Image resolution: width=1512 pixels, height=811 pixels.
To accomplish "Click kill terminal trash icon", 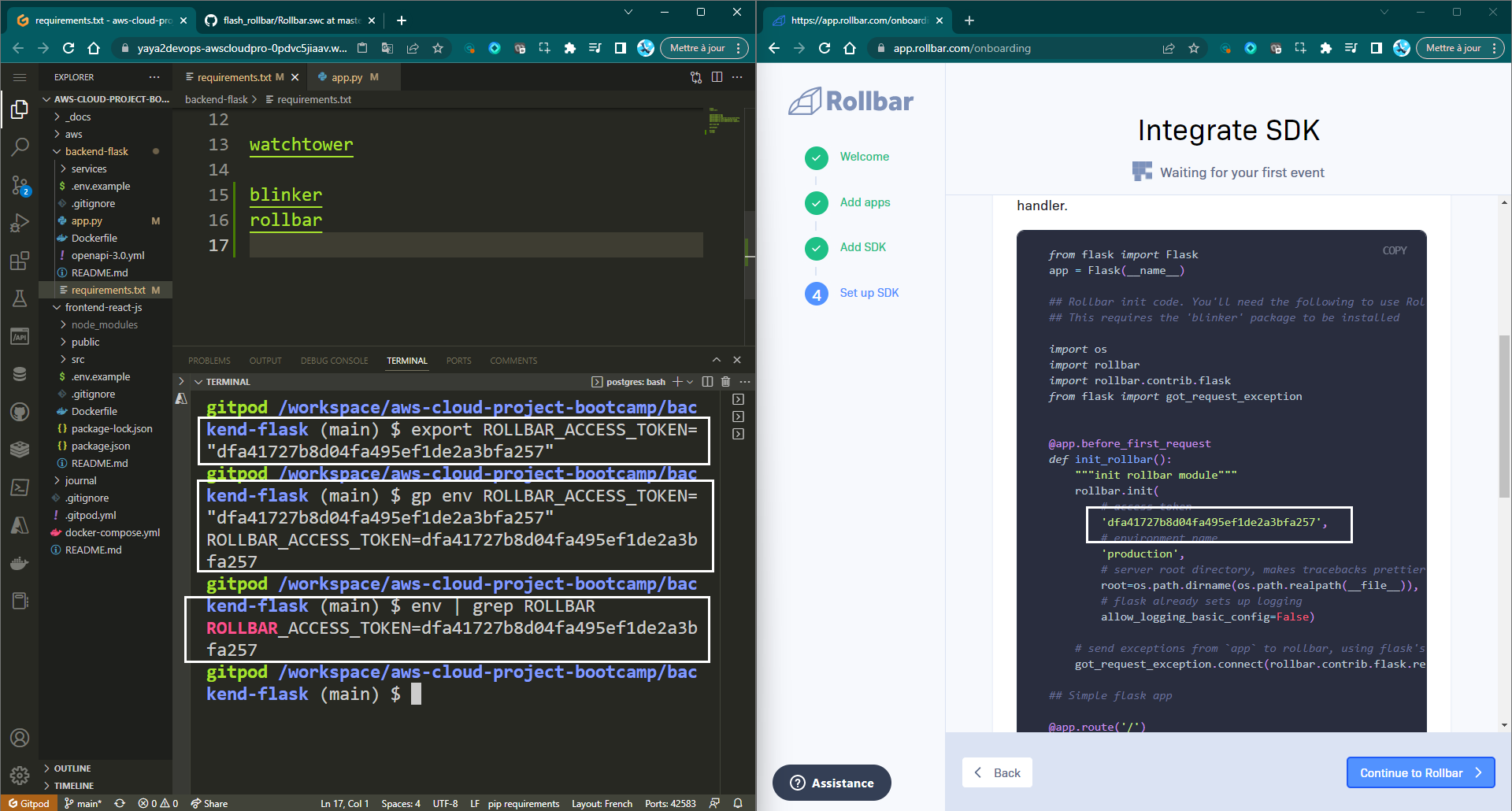I will (x=725, y=382).
